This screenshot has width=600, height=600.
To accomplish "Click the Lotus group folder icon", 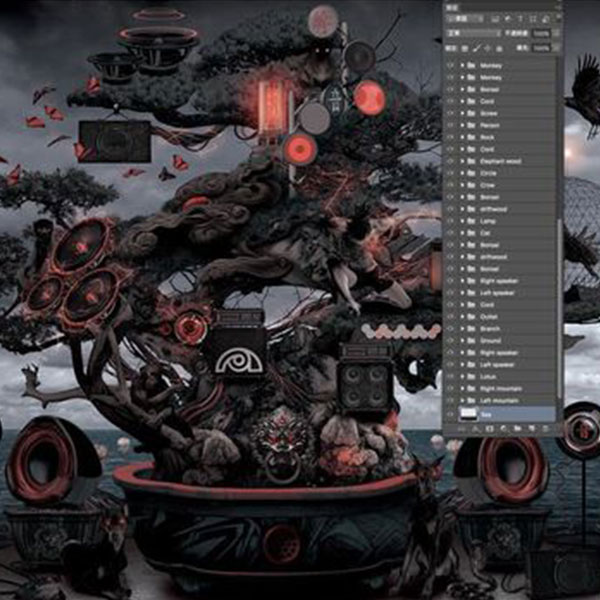I will tap(471, 377).
